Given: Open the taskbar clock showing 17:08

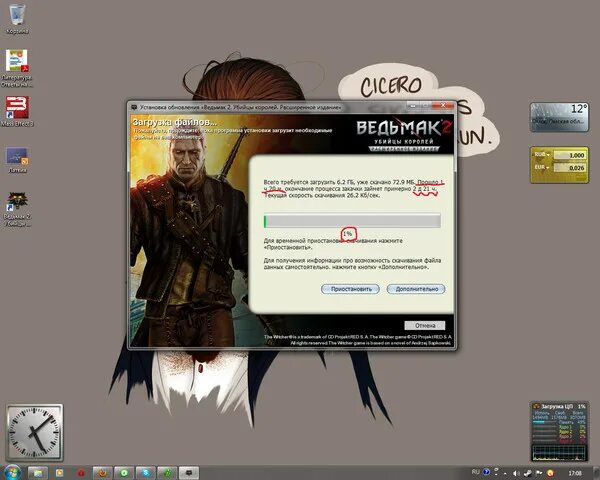Looking at the screenshot, I should pyautogui.click(x=575, y=473).
